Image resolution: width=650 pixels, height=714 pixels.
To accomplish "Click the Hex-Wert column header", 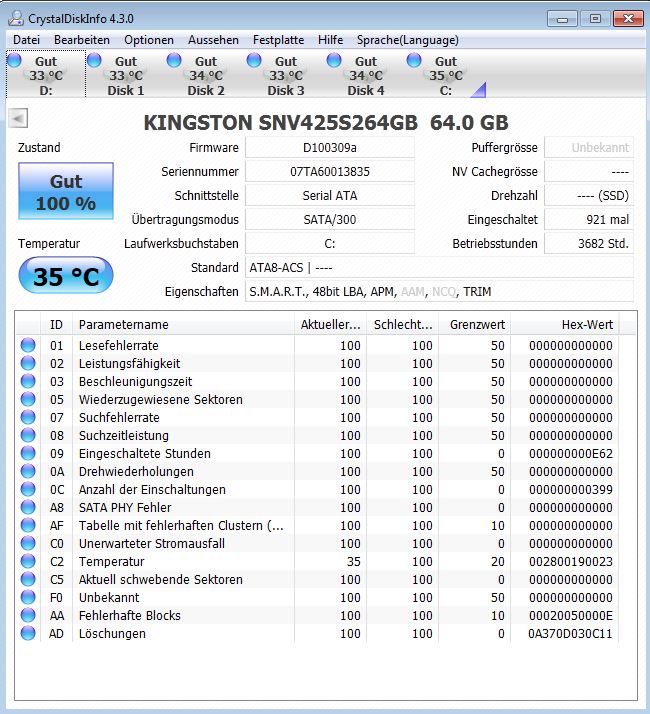I will tap(565, 325).
